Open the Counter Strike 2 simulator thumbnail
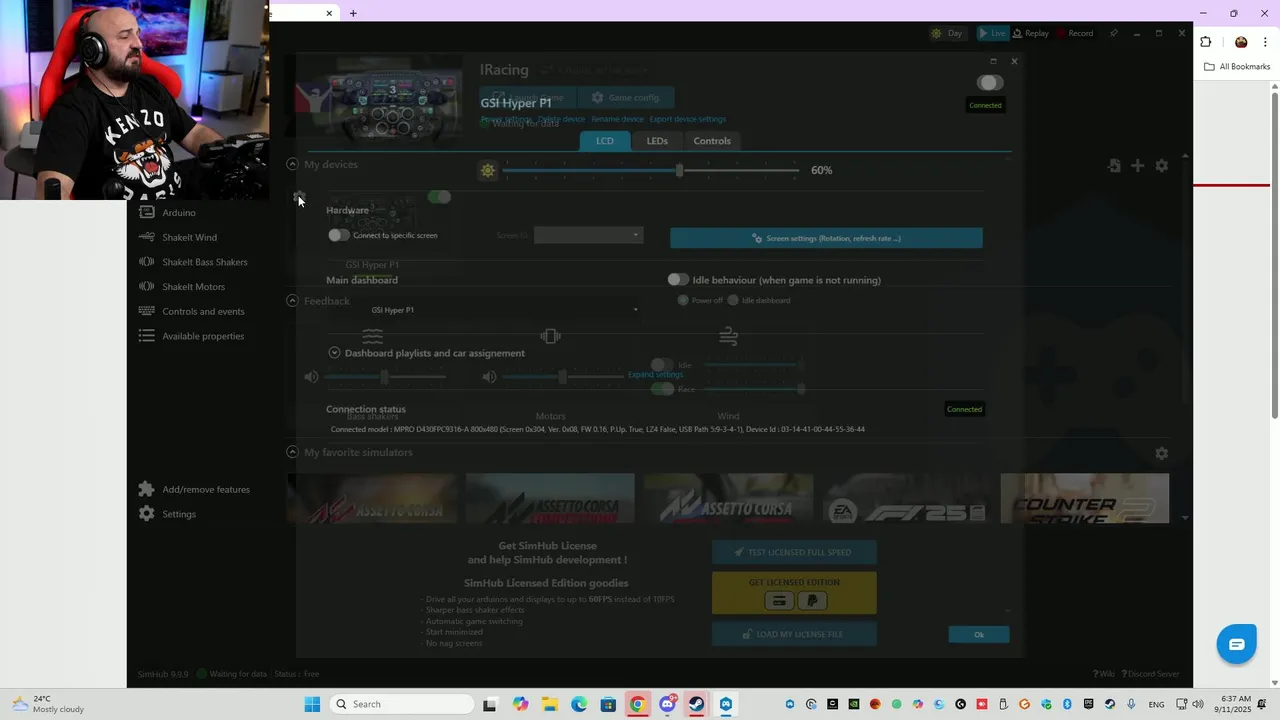 coord(1084,498)
